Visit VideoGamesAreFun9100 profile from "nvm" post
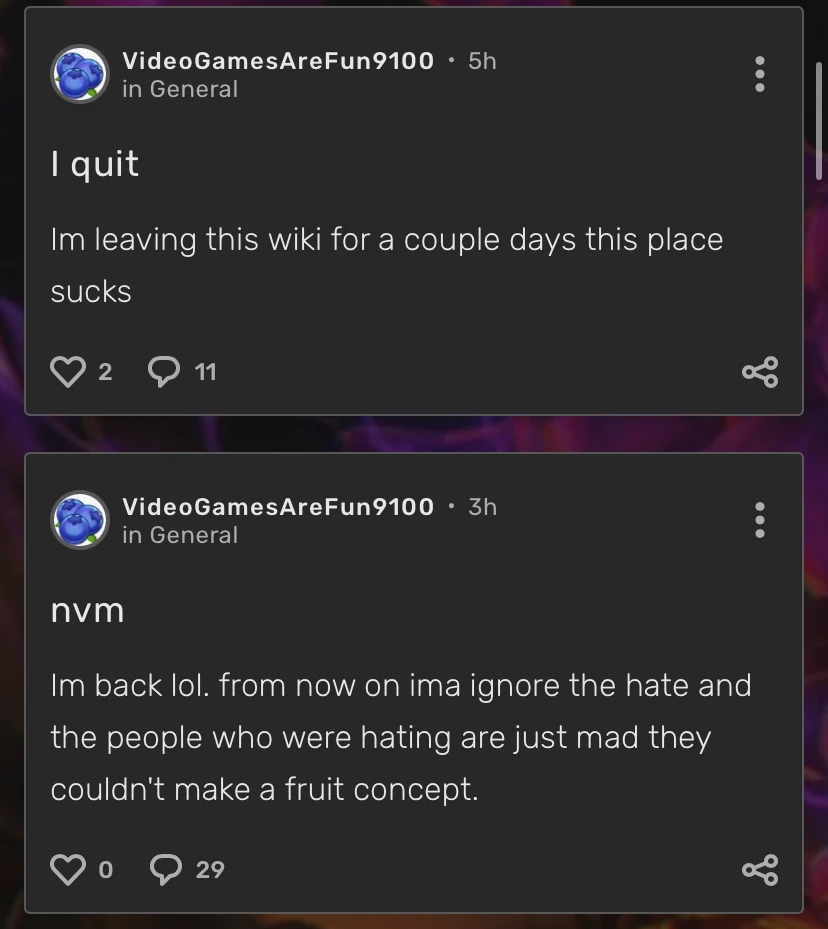828x929 pixels. [x=278, y=507]
